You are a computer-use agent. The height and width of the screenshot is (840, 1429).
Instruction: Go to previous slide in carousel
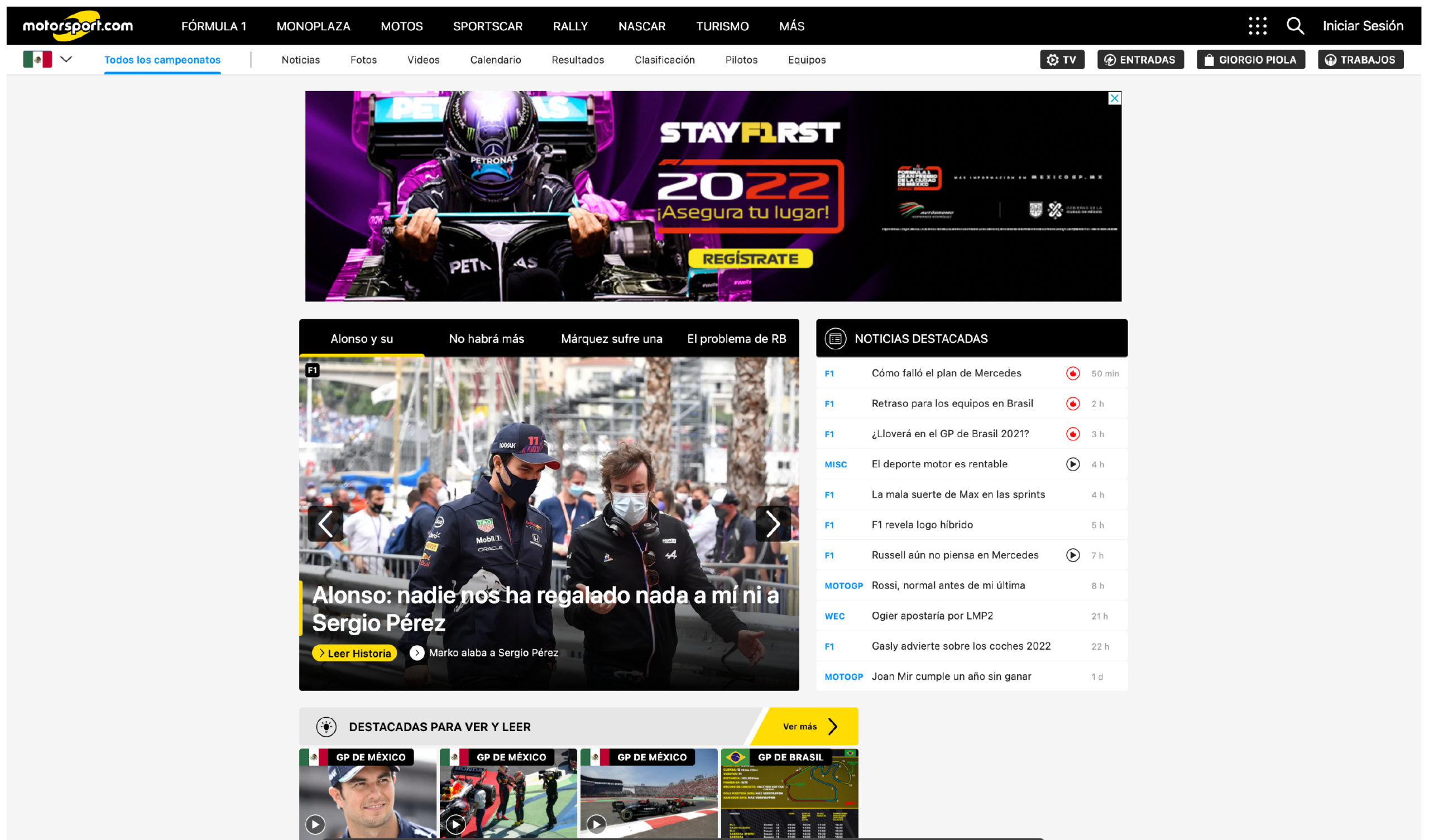[325, 524]
